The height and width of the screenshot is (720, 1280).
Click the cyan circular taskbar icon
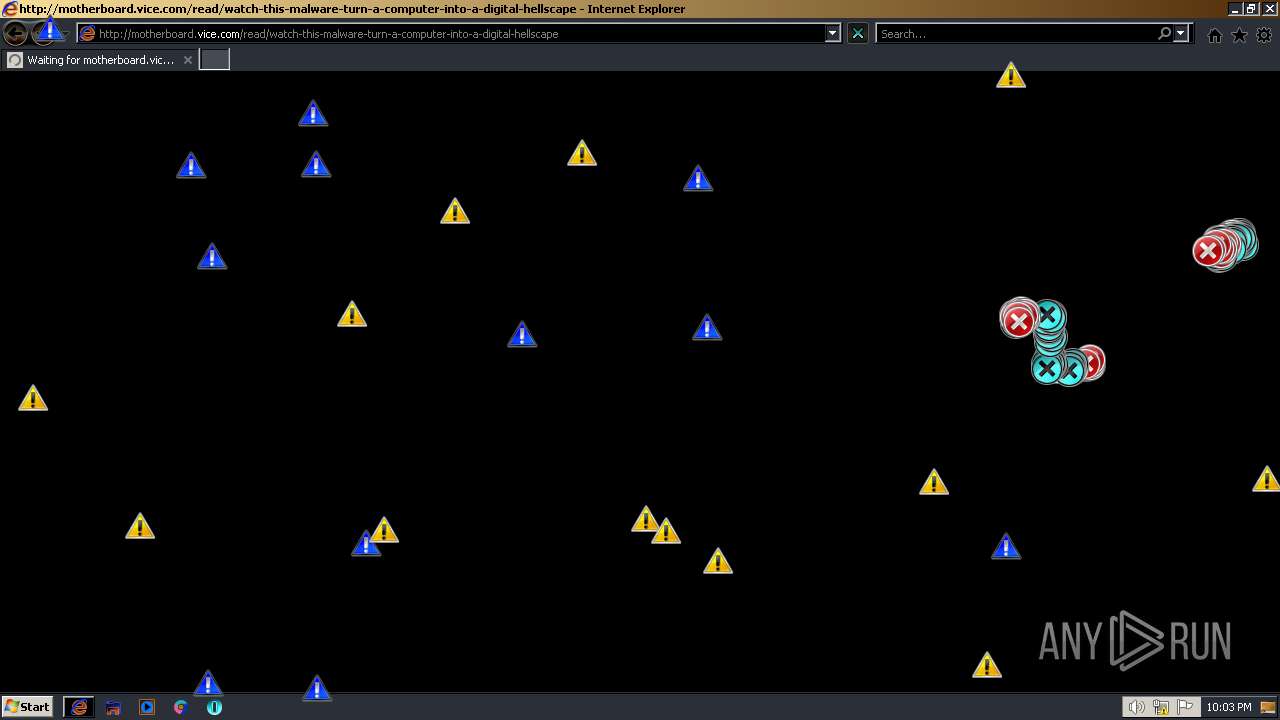(214, 707)
